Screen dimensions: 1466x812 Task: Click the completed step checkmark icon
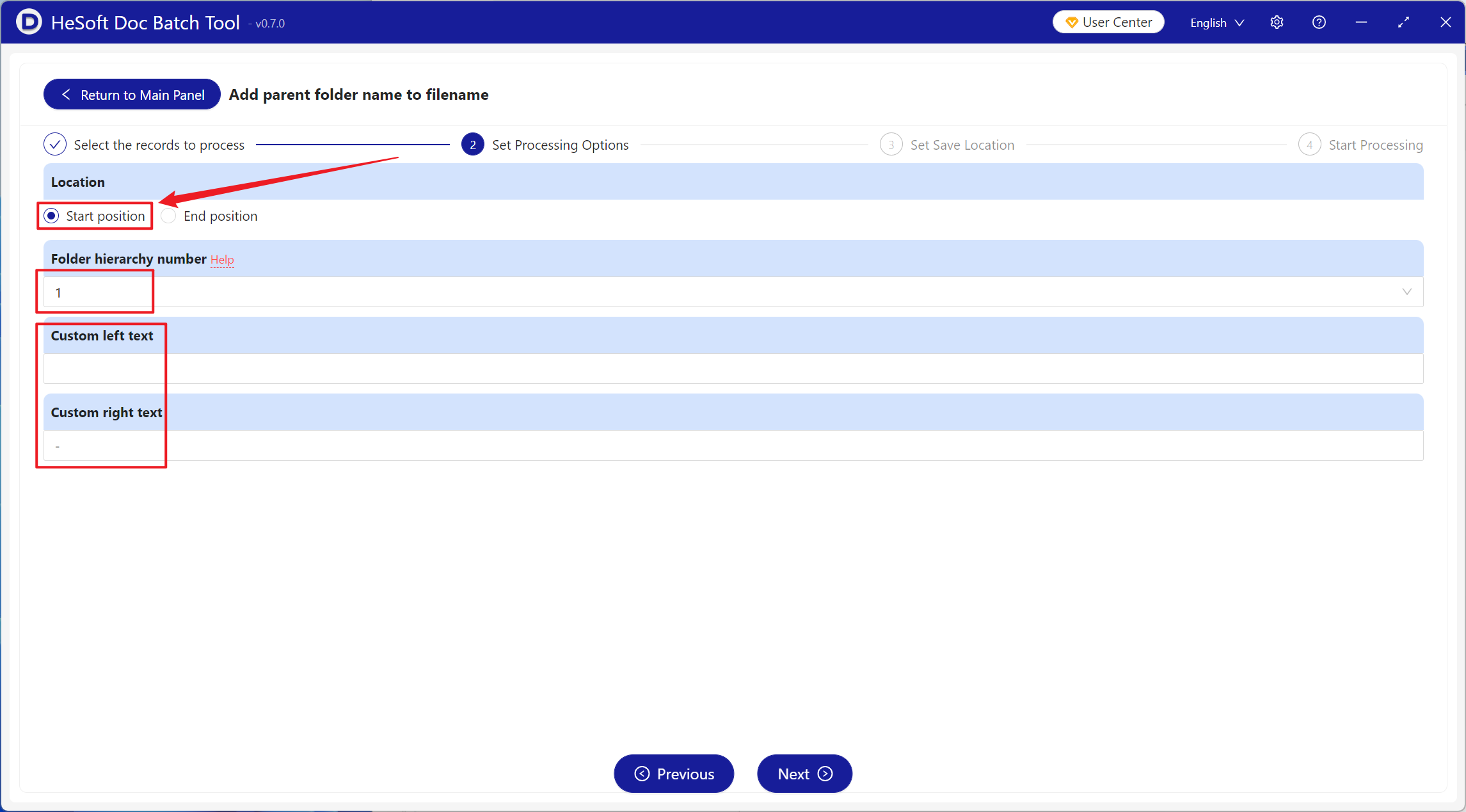[55, 145]
